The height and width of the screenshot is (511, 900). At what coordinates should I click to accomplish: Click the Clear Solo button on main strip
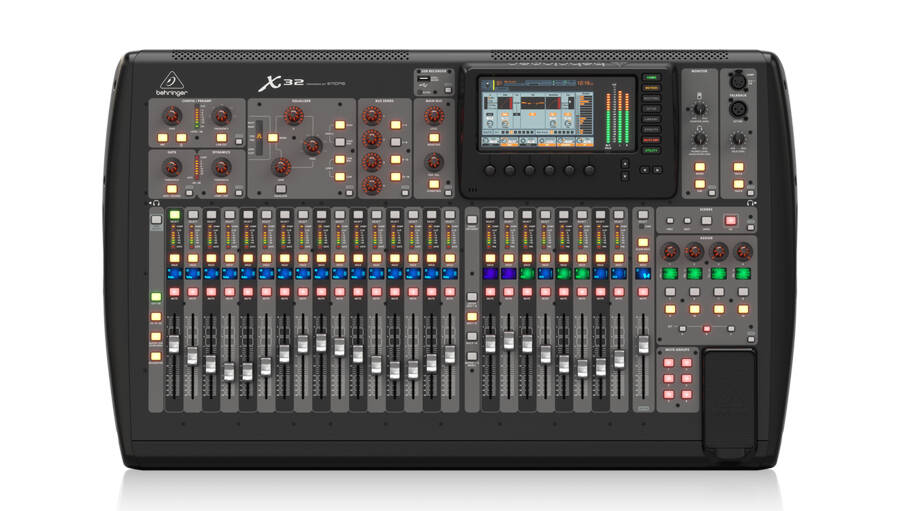643,242
